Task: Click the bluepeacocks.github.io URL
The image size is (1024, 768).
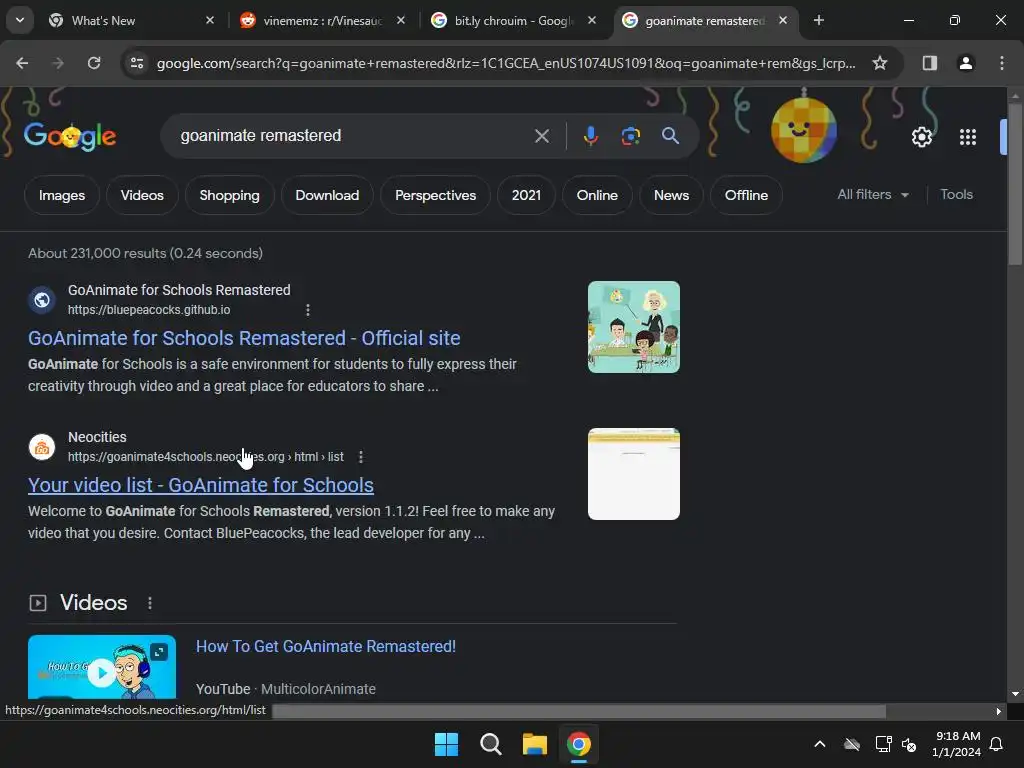Action: pyautogui.click(x=149, y=310)
